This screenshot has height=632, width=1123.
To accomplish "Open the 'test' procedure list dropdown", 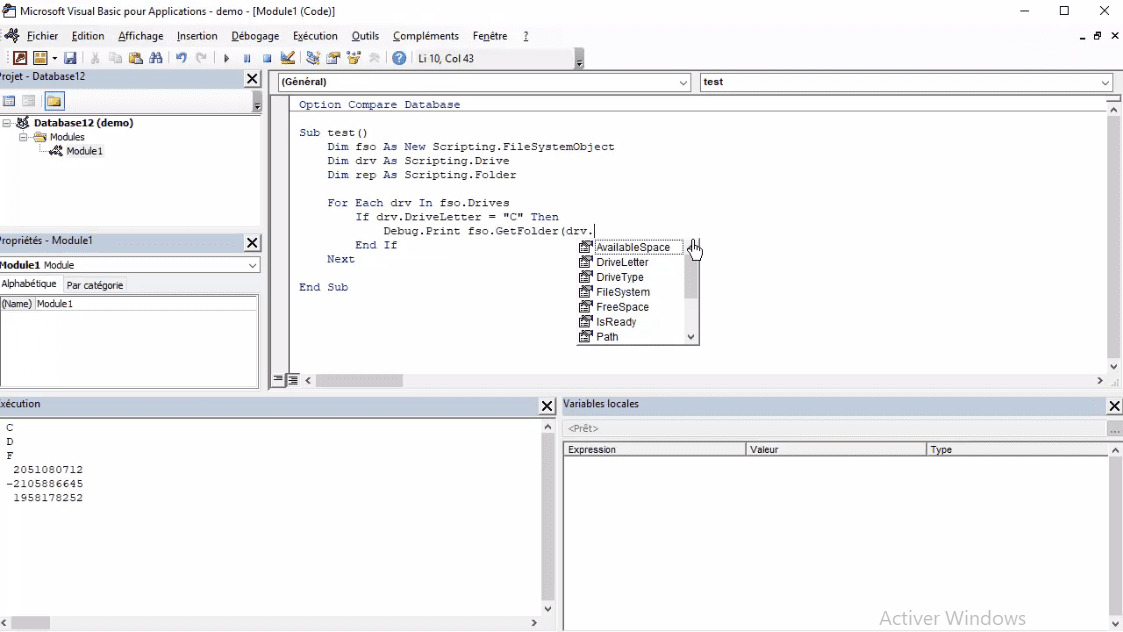I will pyautogui.click(x=1104, y=82).
